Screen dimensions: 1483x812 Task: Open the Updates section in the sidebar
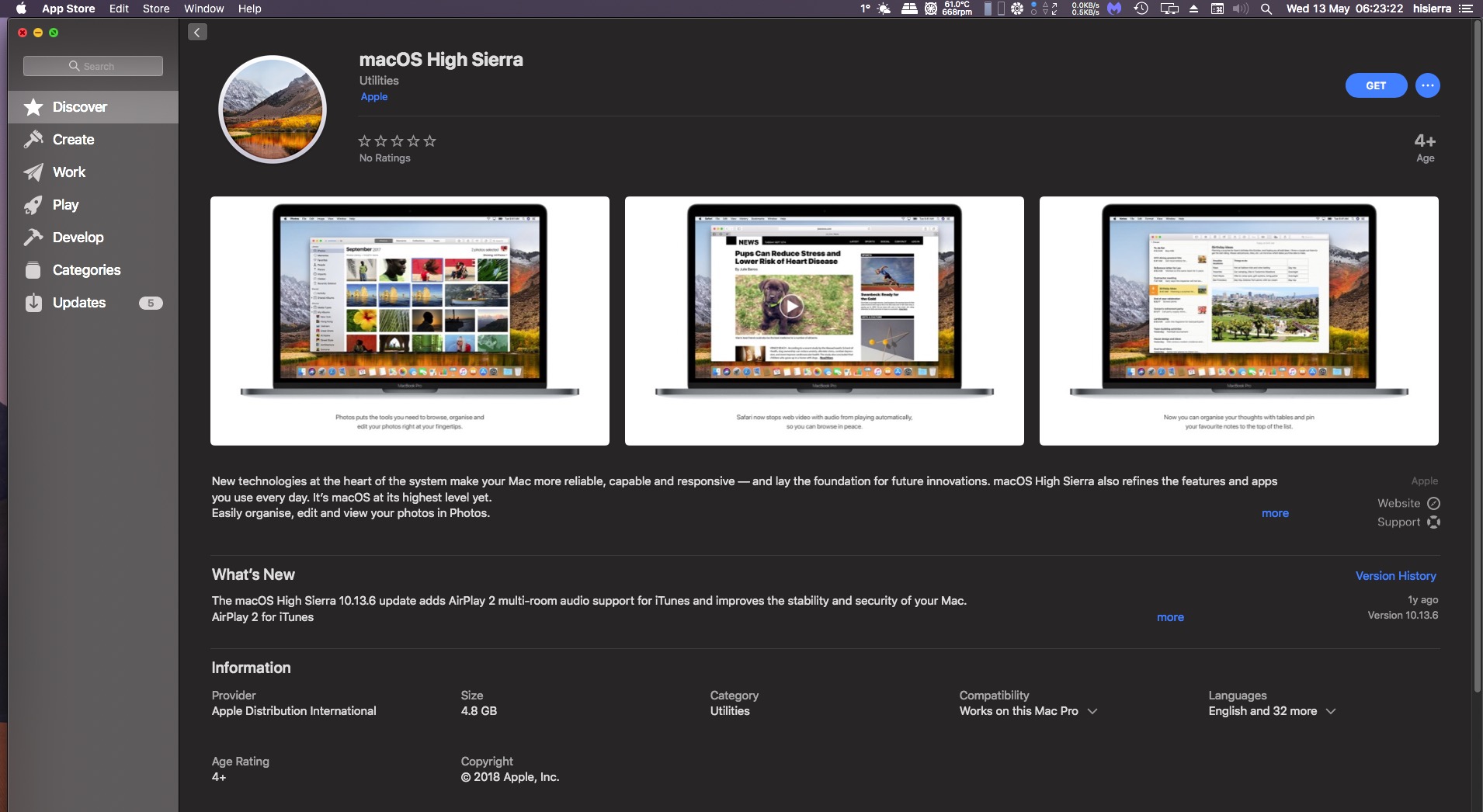coord(93,303)
